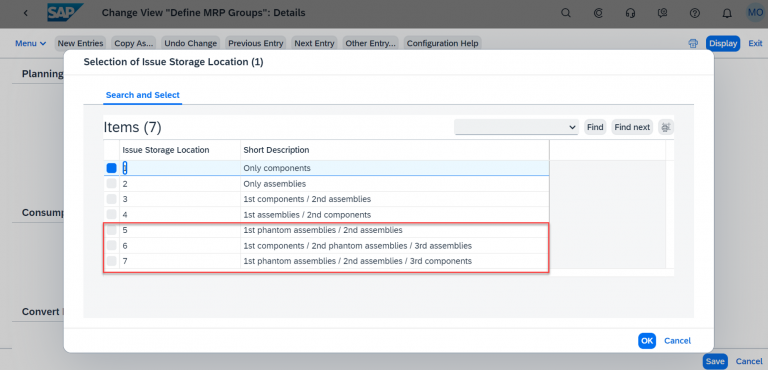Open the notifications bell icon
Viewport: 768px width, 370px height.
coord(727,13)
